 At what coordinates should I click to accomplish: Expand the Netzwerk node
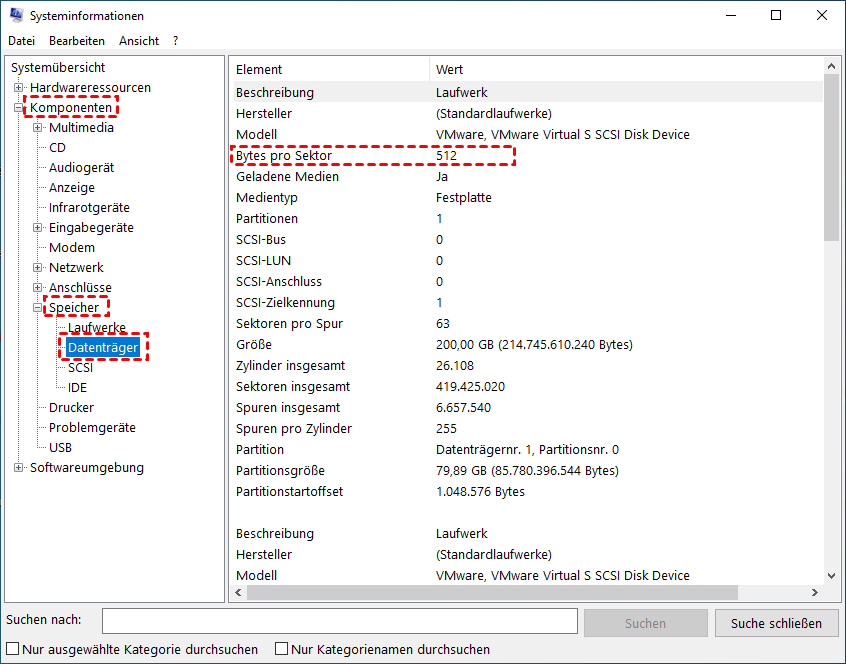pyautogui.click(x=37, y=268)
